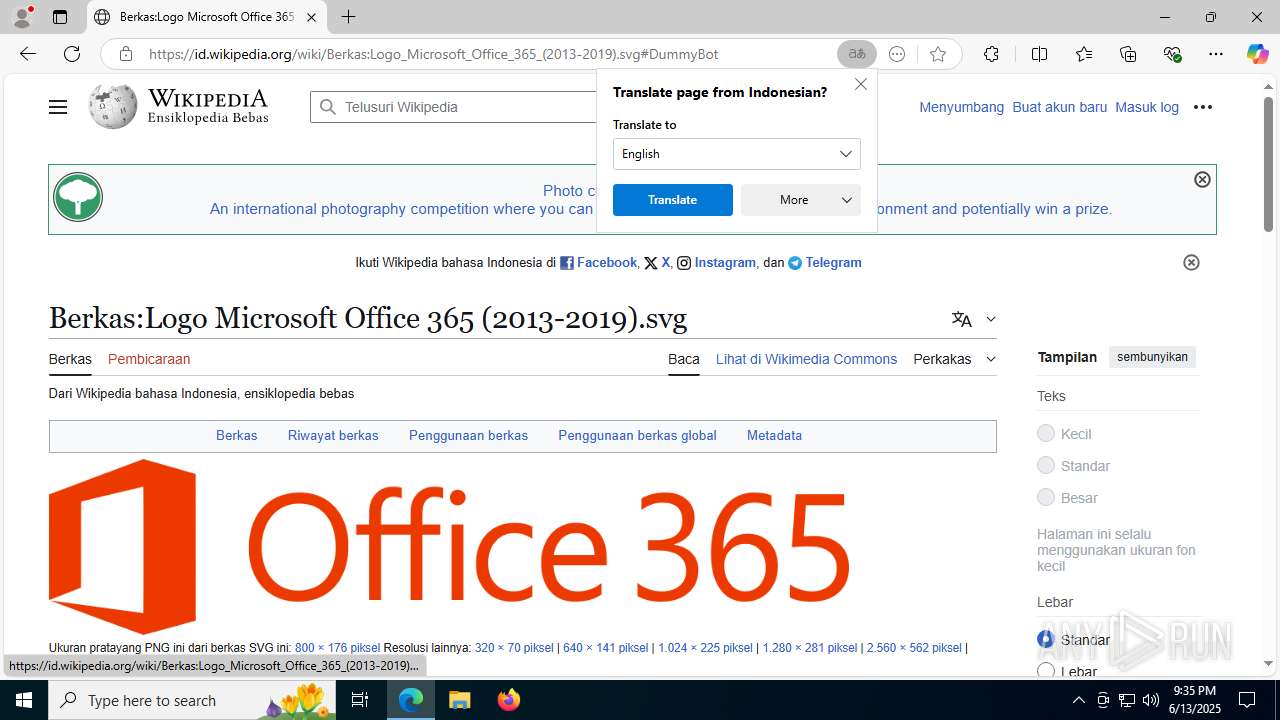Open Lihat di Wikimedia Commons tab
The height and width of the screenshot is (720, 1280).
coord(806,359)
